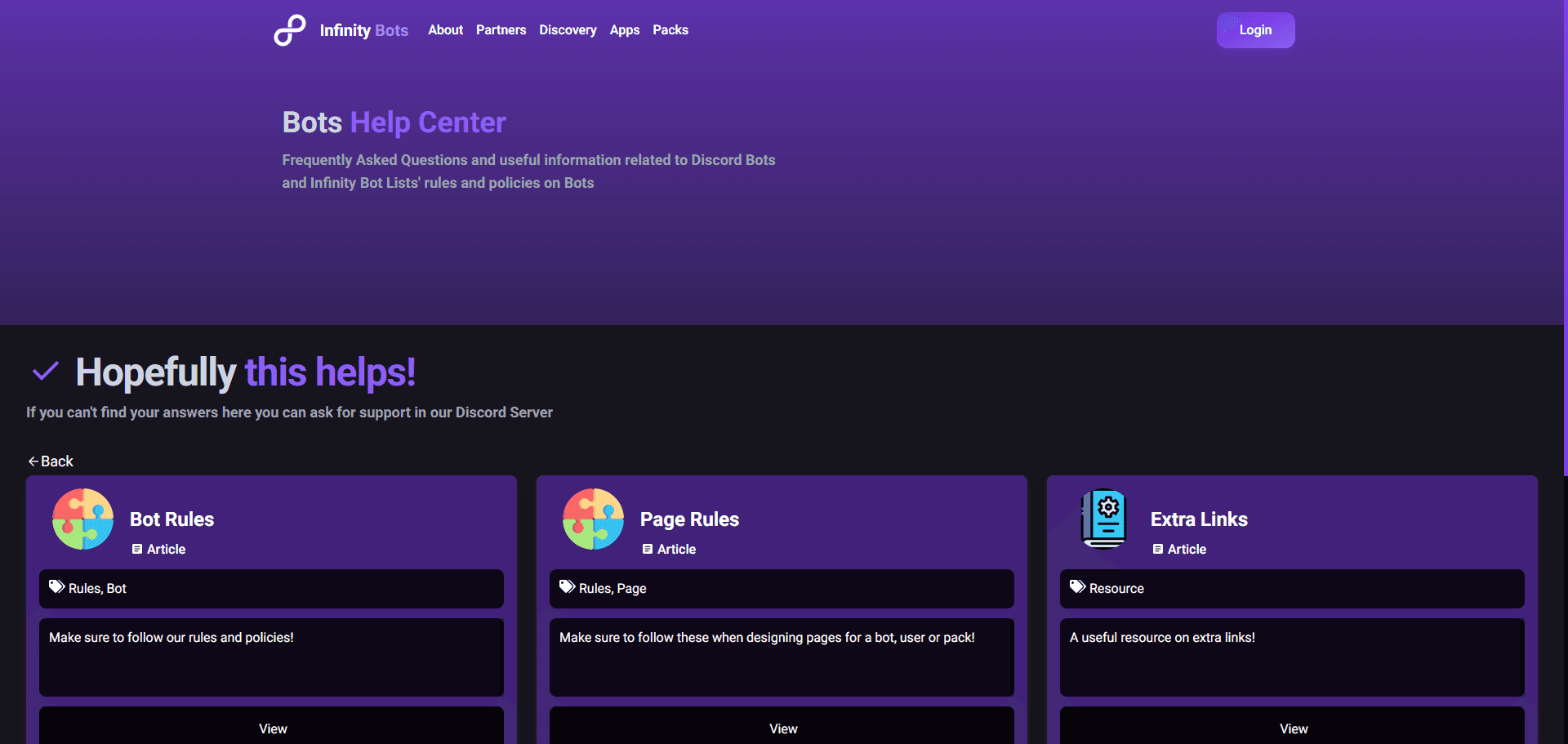Click the tag icon next to Rules, Bot
Viewport: 1568px width, 744px height.
(x=56, y=587)
